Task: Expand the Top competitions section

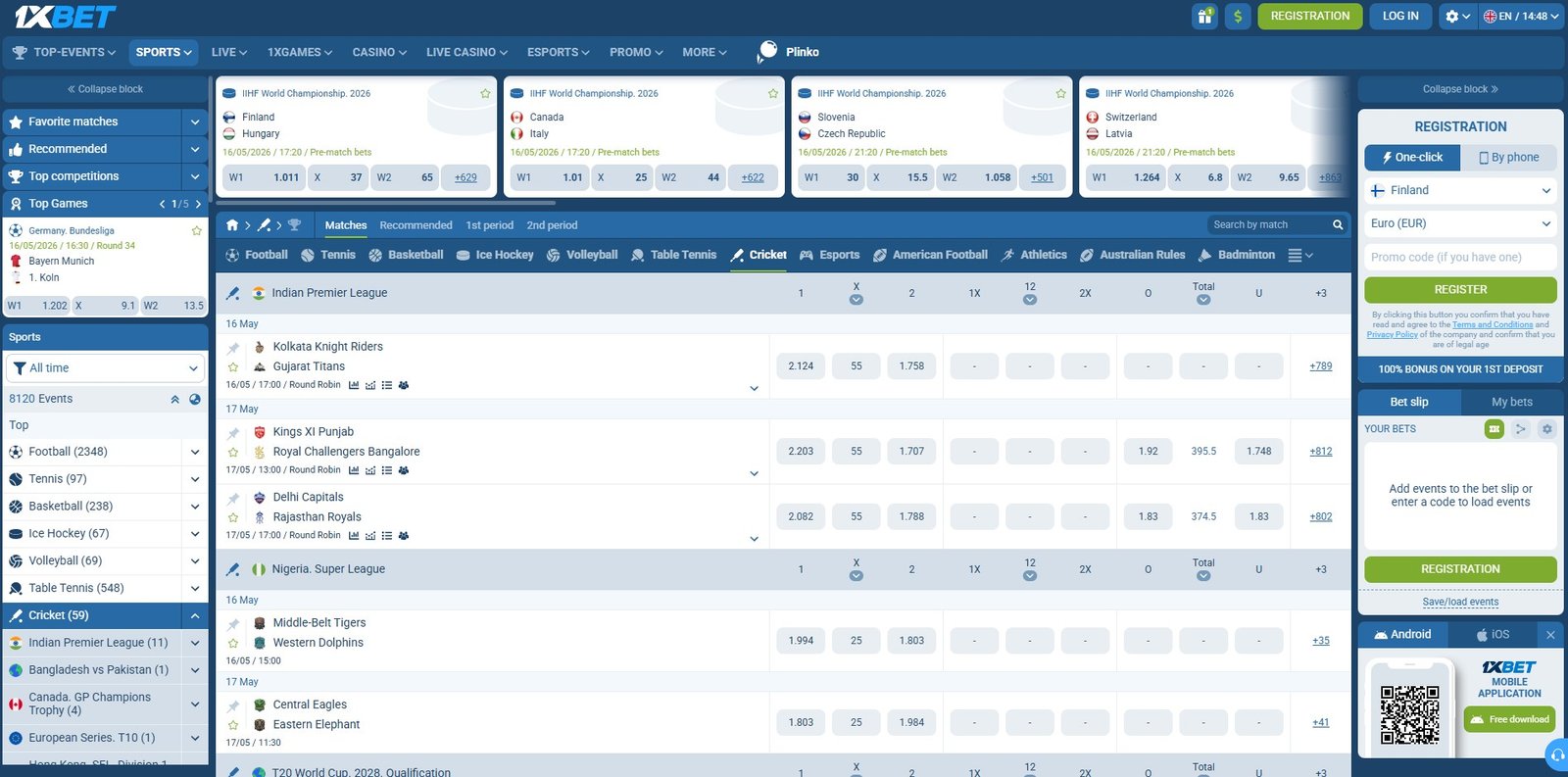Action: pos(195,177)
